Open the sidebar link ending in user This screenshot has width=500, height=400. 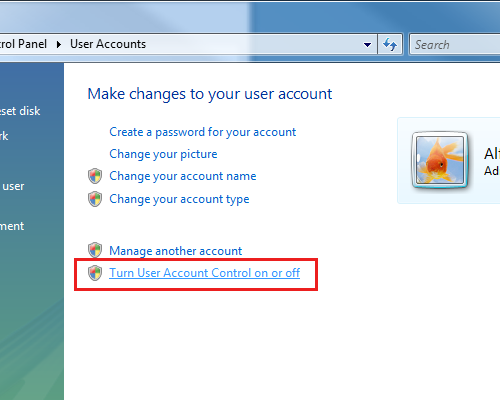[12, 186]
